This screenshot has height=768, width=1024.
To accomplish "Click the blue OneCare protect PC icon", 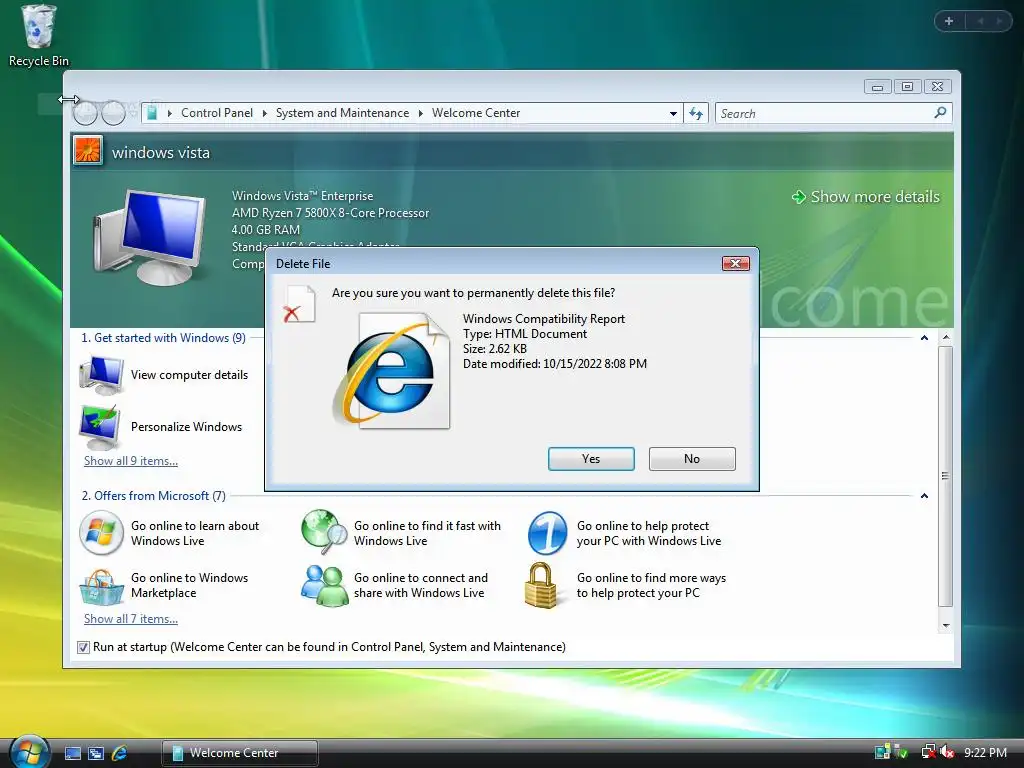I will click(x=547, y=533).
